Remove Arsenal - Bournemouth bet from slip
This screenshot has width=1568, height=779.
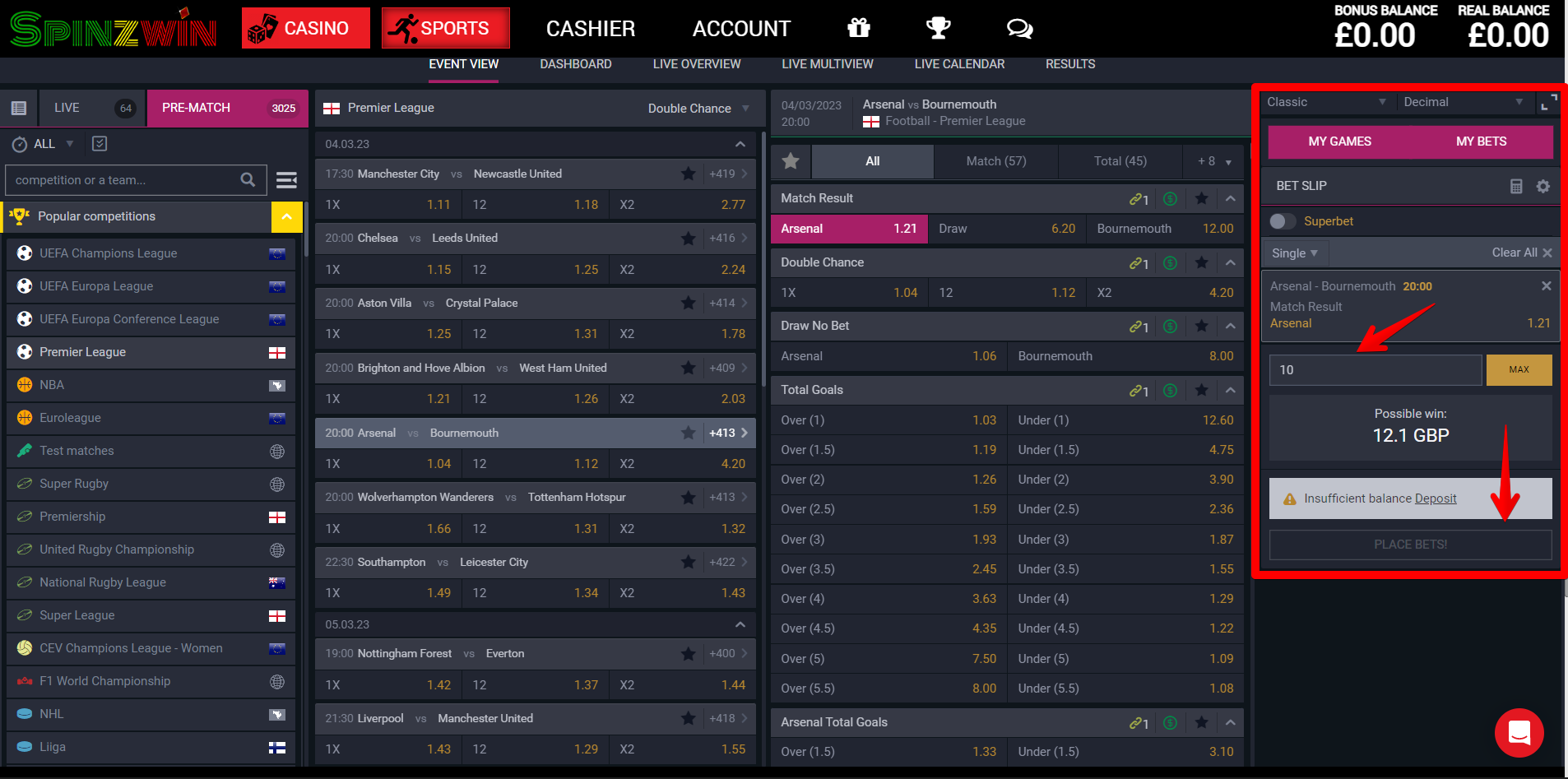[1547, 285]
